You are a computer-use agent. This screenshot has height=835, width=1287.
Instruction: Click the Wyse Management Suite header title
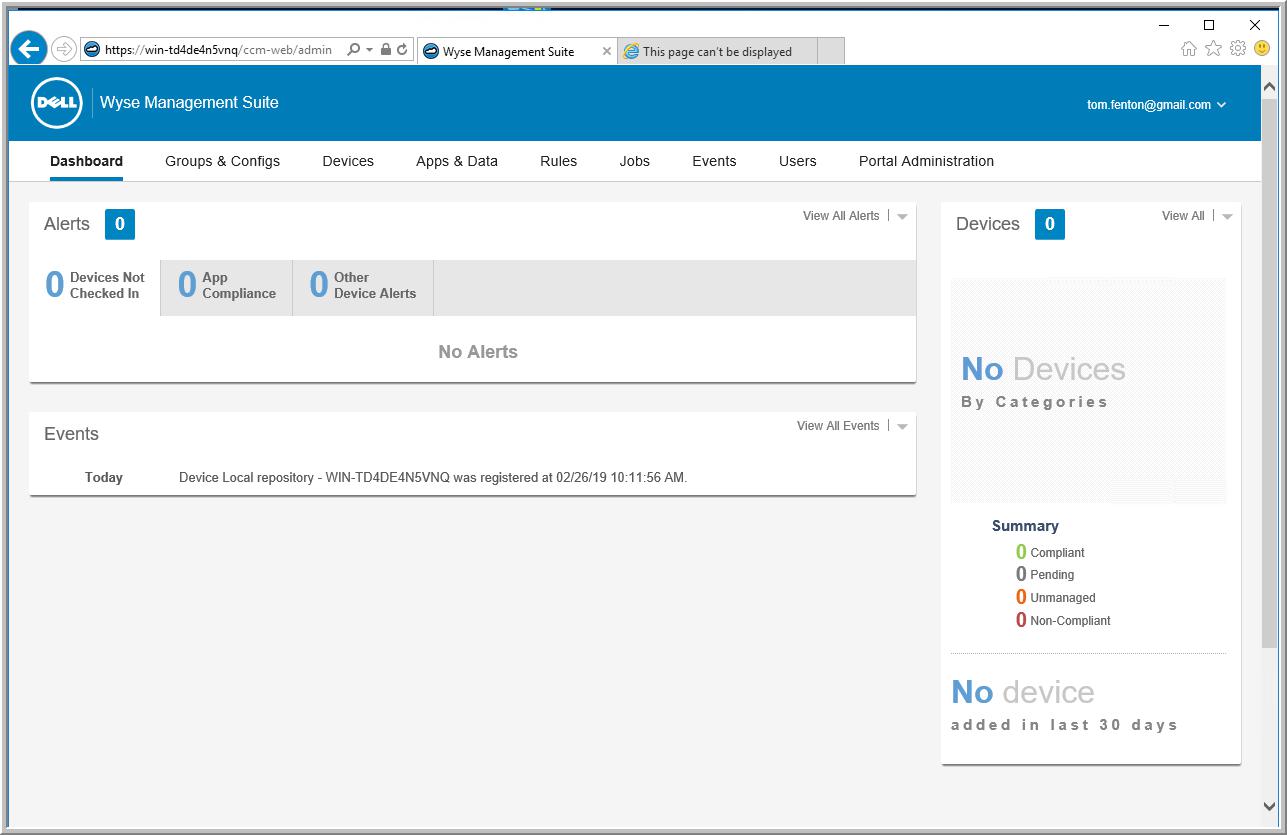[x=189, y=103]
